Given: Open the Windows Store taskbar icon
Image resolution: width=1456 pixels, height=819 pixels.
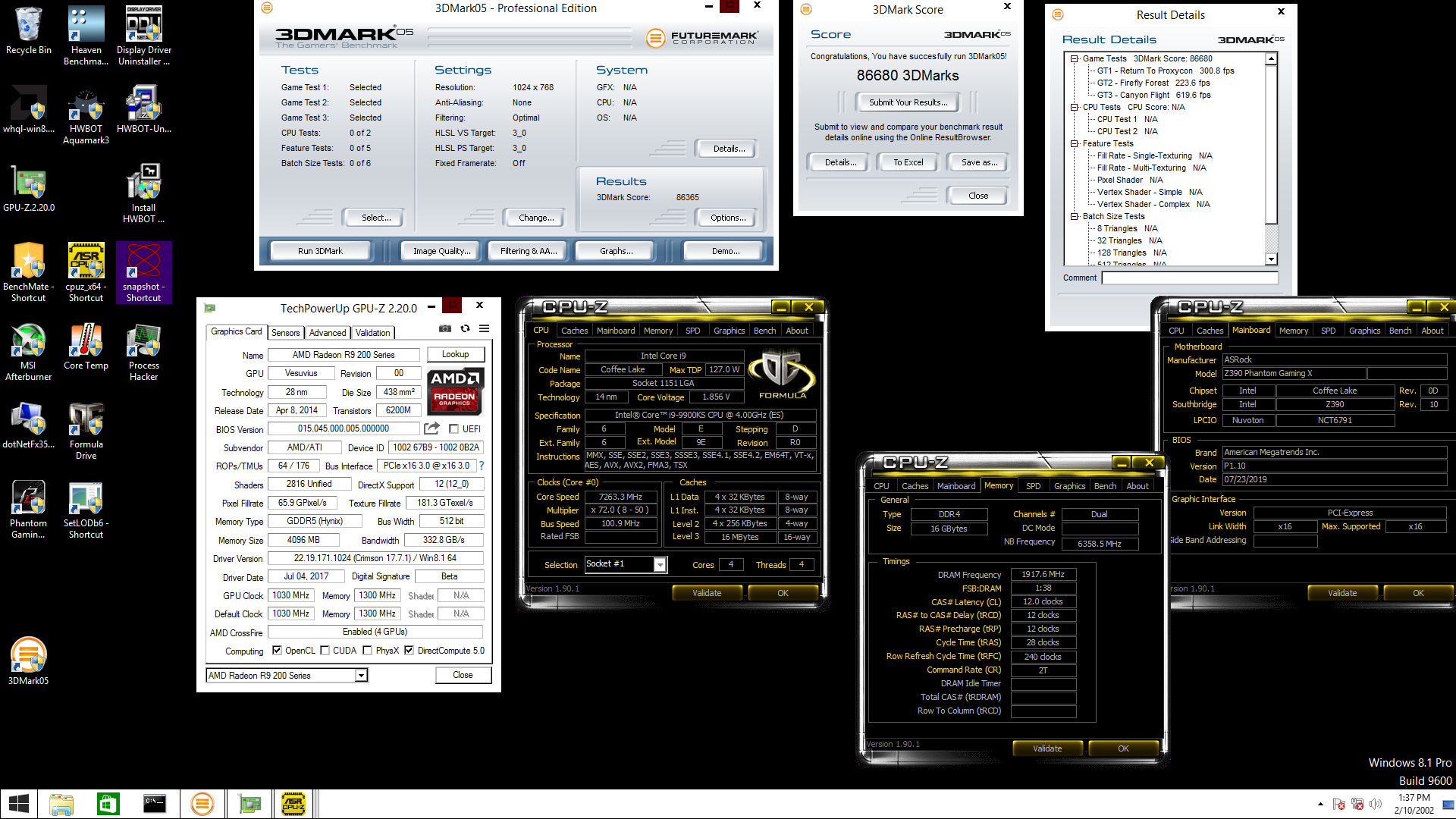Looking at the screenshot, I should (108, 804).
